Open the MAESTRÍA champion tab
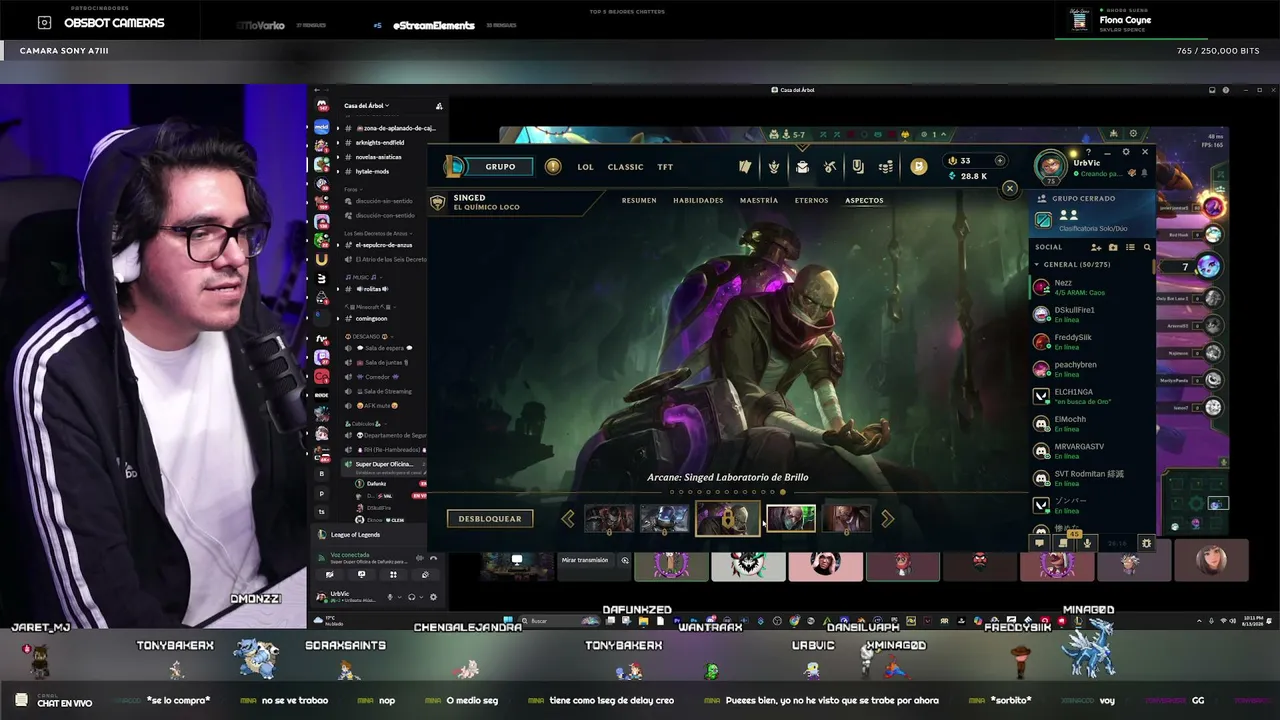The height and width of the screenshot is (720, 1280). (x=759, y=200)
